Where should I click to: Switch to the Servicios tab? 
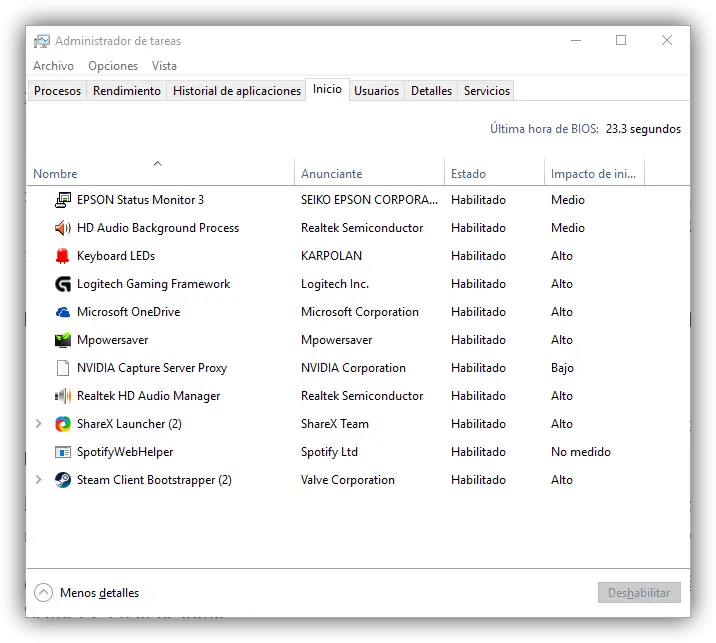click(487, 91)
